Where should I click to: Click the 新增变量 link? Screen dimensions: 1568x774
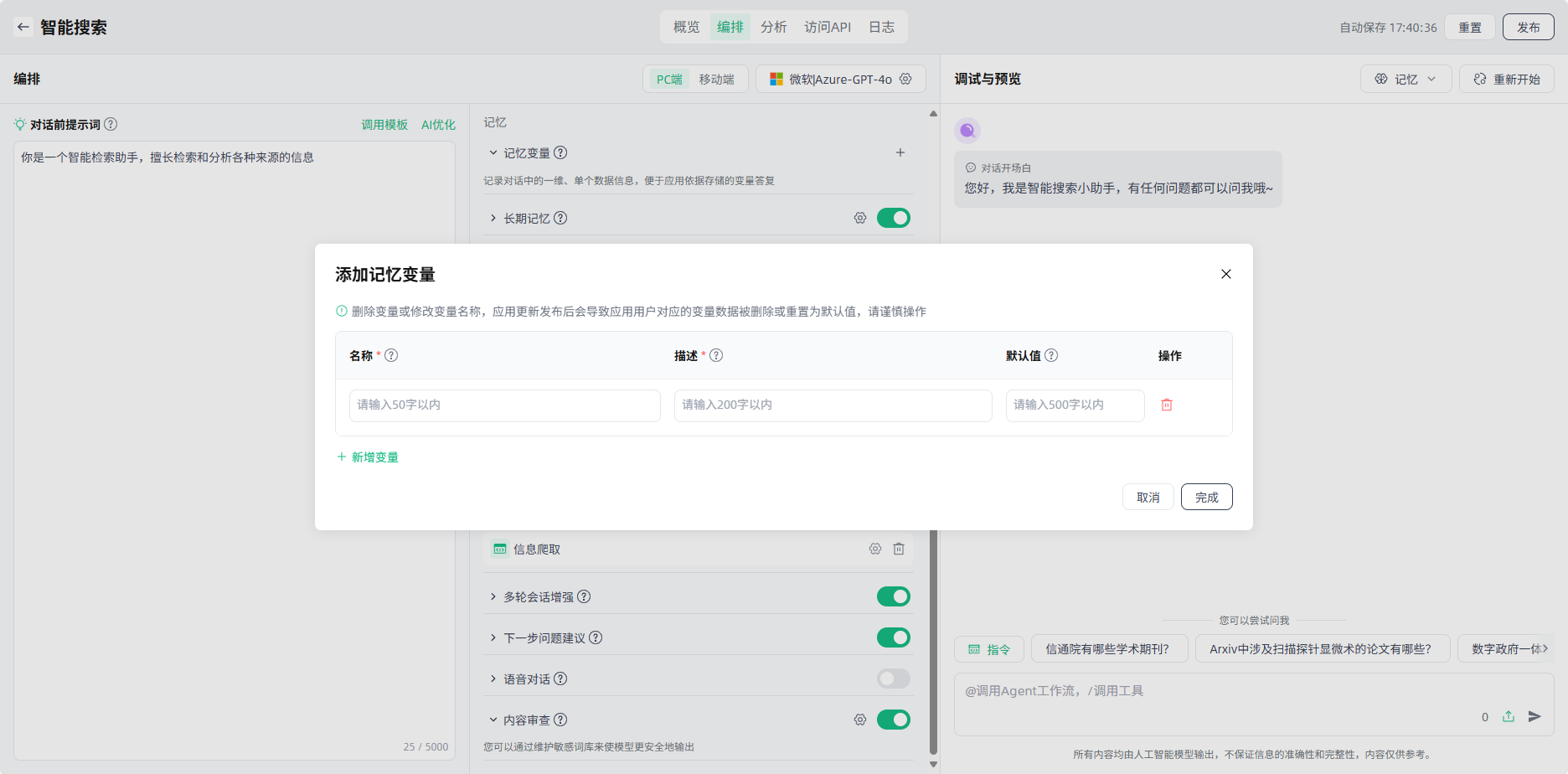[368, 457]
